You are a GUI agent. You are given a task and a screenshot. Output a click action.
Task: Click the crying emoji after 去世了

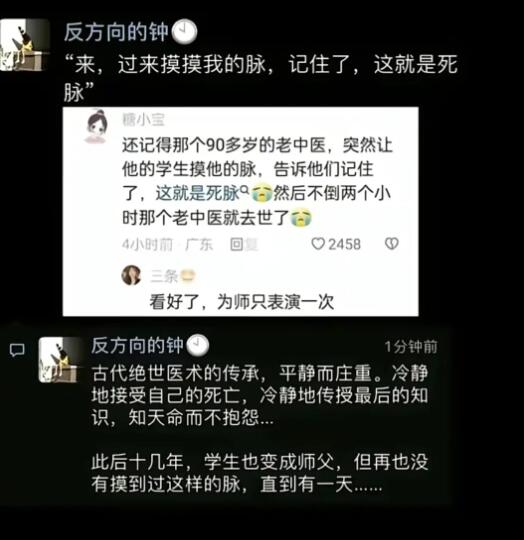(301, 218)
